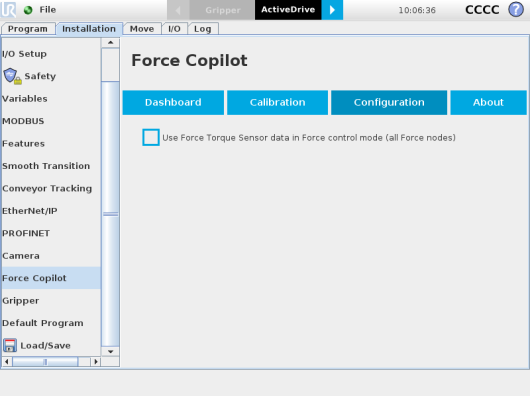Select Conveyor Tracking in the sidebar
530x396 pixels.
tap(47, 188)
